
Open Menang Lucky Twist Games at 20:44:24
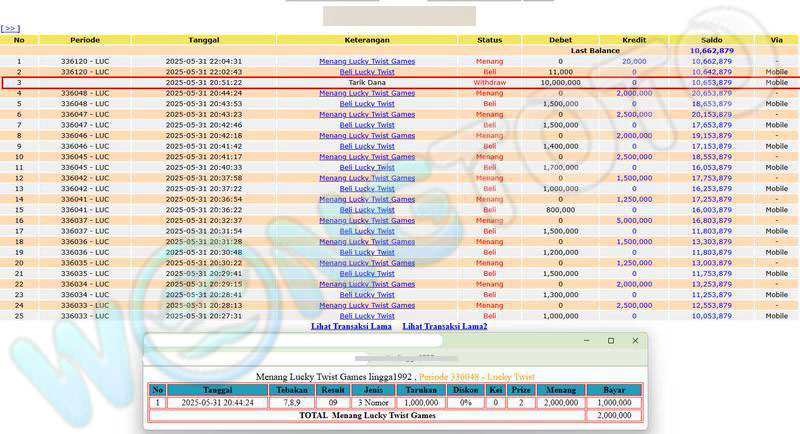point(367,93)
